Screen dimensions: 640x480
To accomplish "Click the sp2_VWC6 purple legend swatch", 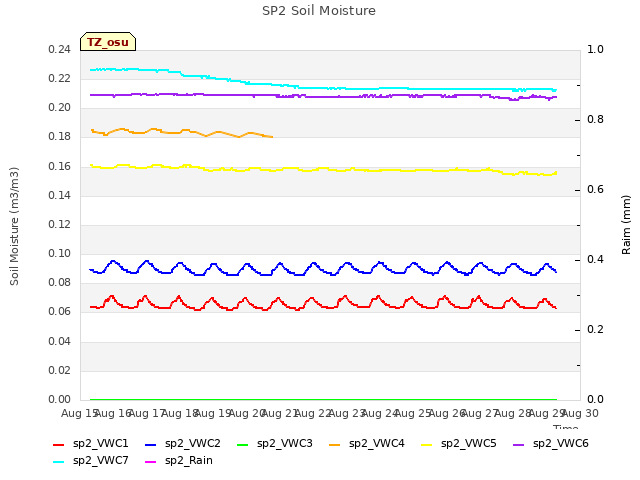I will 518,444.
